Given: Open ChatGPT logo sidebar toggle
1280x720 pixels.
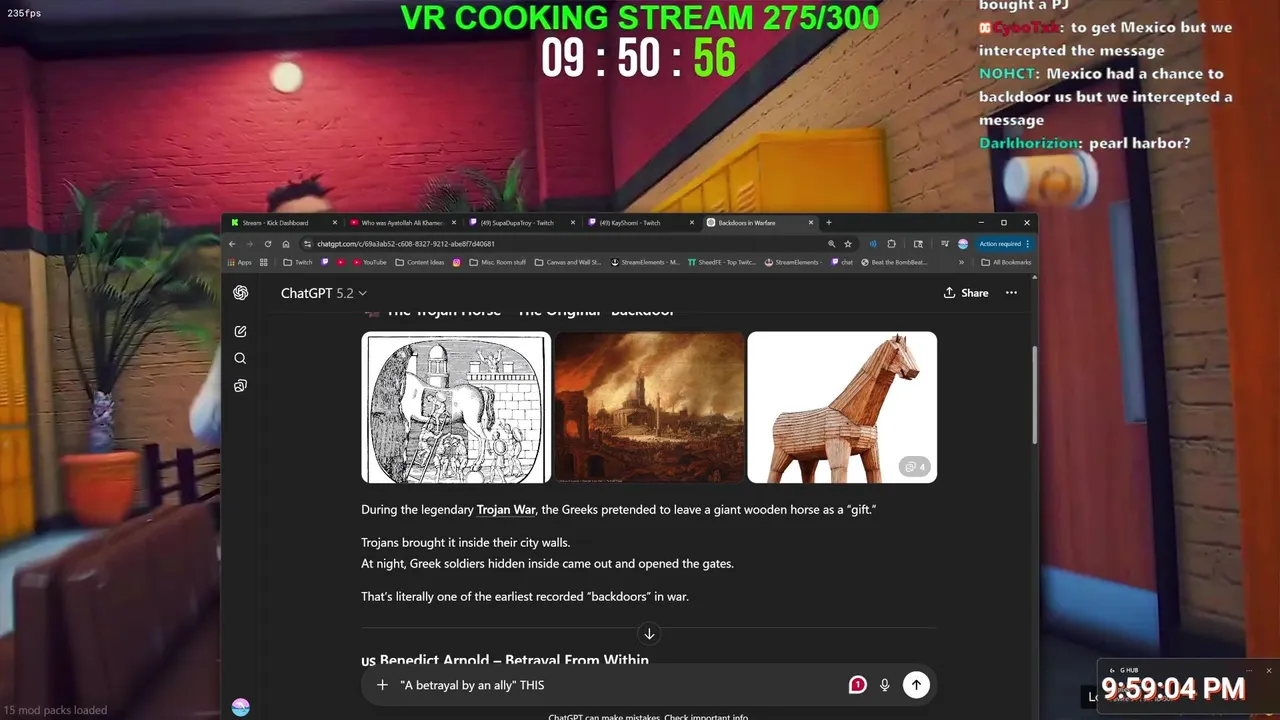Looking at the screenshot, I should (x=240, y=293).
